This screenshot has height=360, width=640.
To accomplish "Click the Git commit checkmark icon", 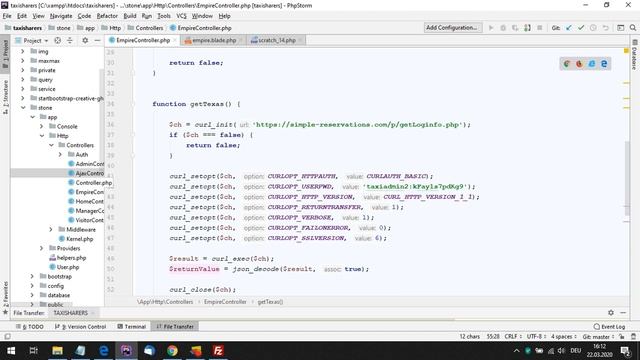I will (x=581, y=28).
